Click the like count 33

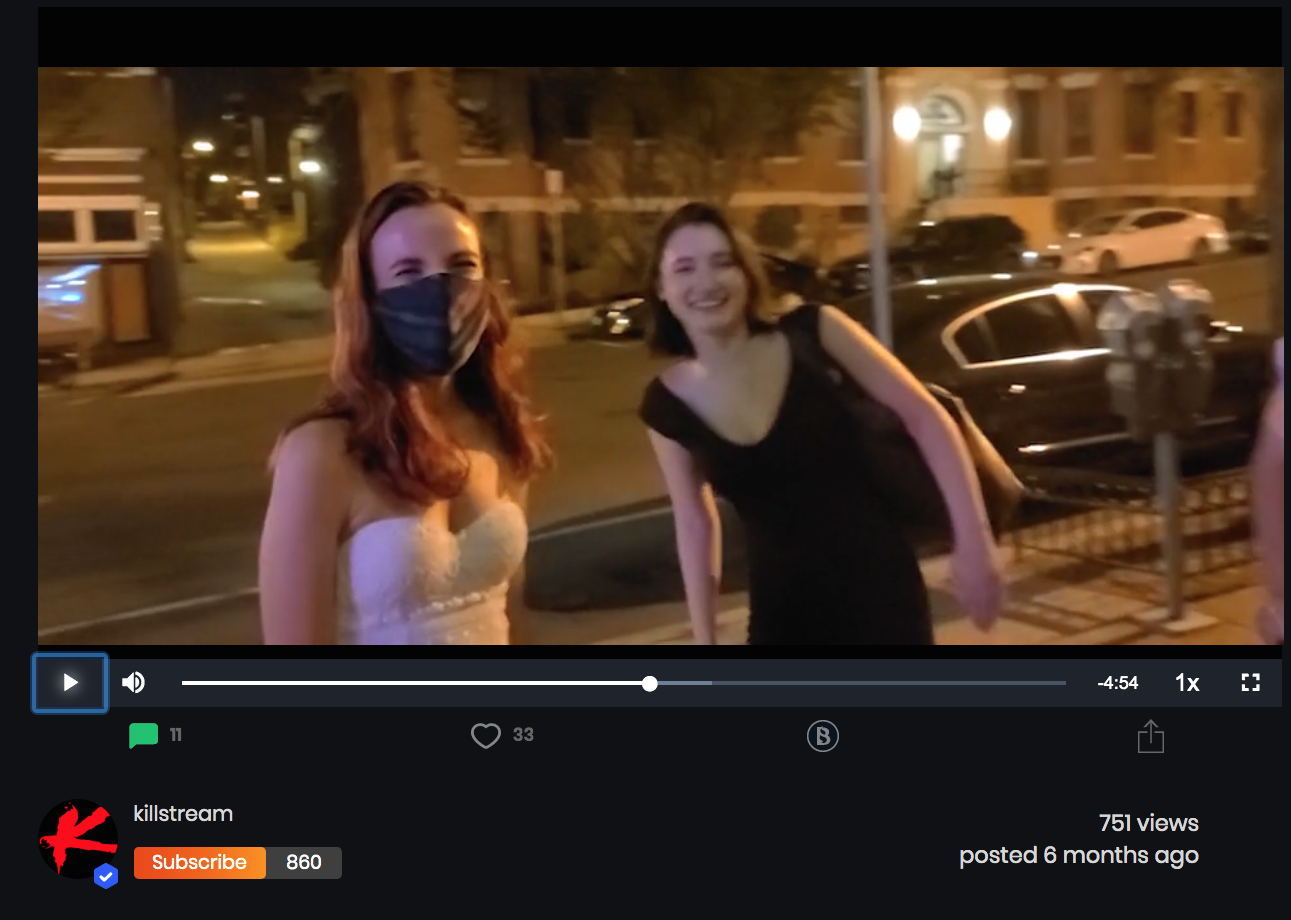tap(523, 735)
